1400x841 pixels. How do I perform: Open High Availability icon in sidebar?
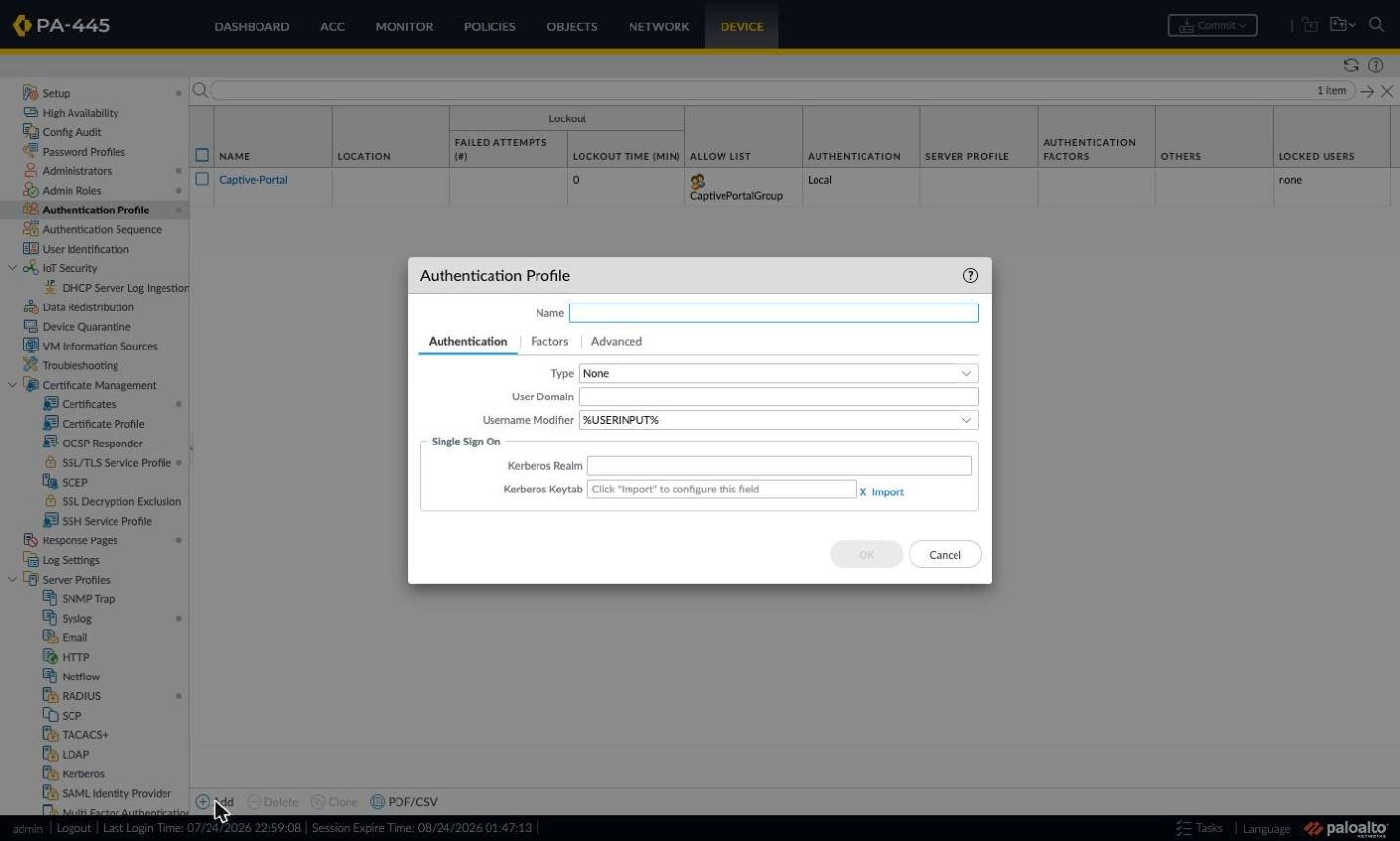[x=30, y=113]
